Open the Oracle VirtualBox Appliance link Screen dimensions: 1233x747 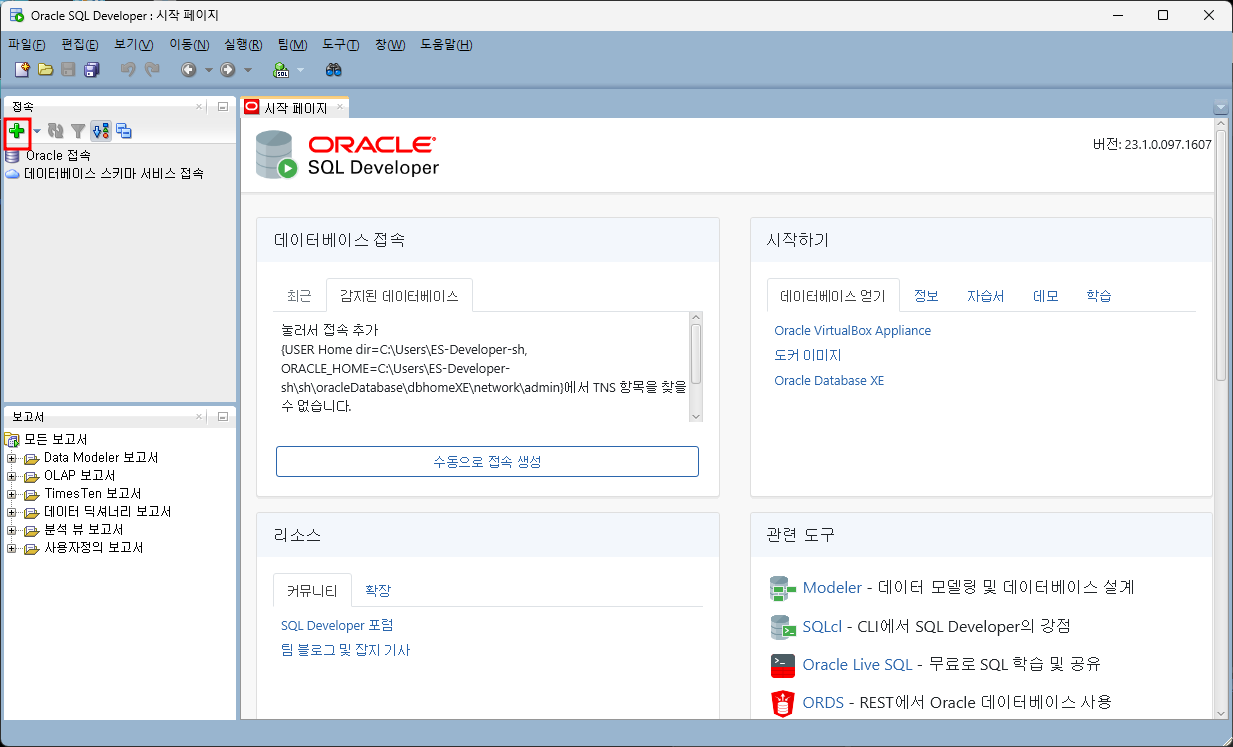(852, 330)
